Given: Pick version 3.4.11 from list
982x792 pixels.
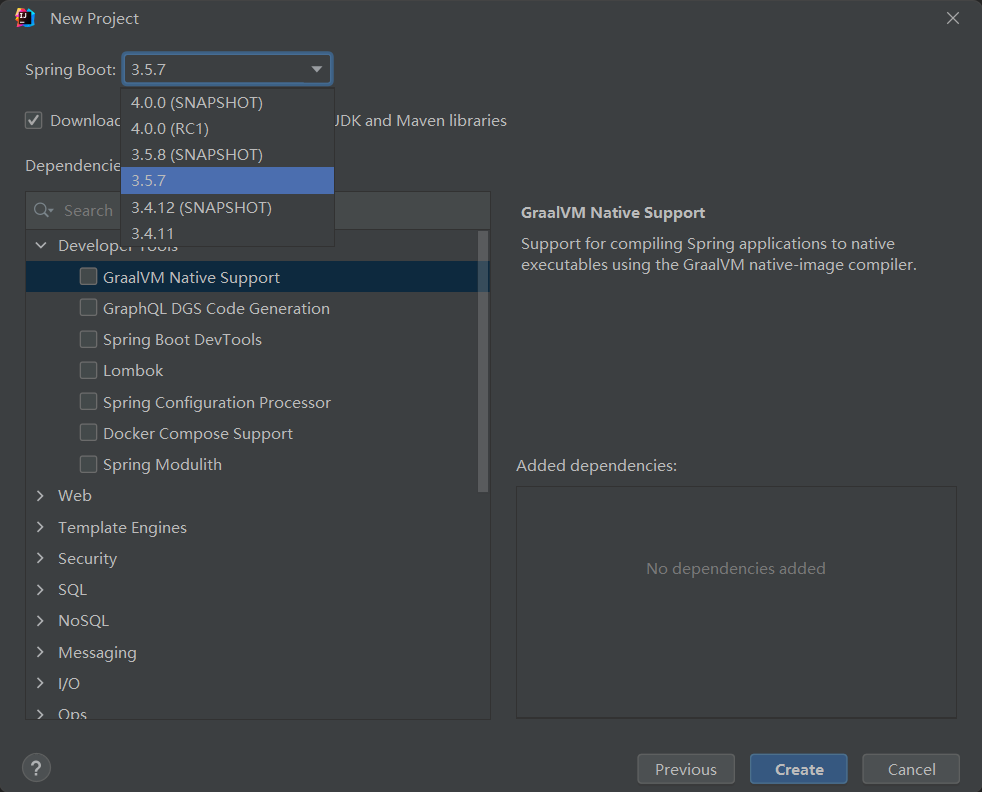Looking at the screenshot, I should (227, 234).
